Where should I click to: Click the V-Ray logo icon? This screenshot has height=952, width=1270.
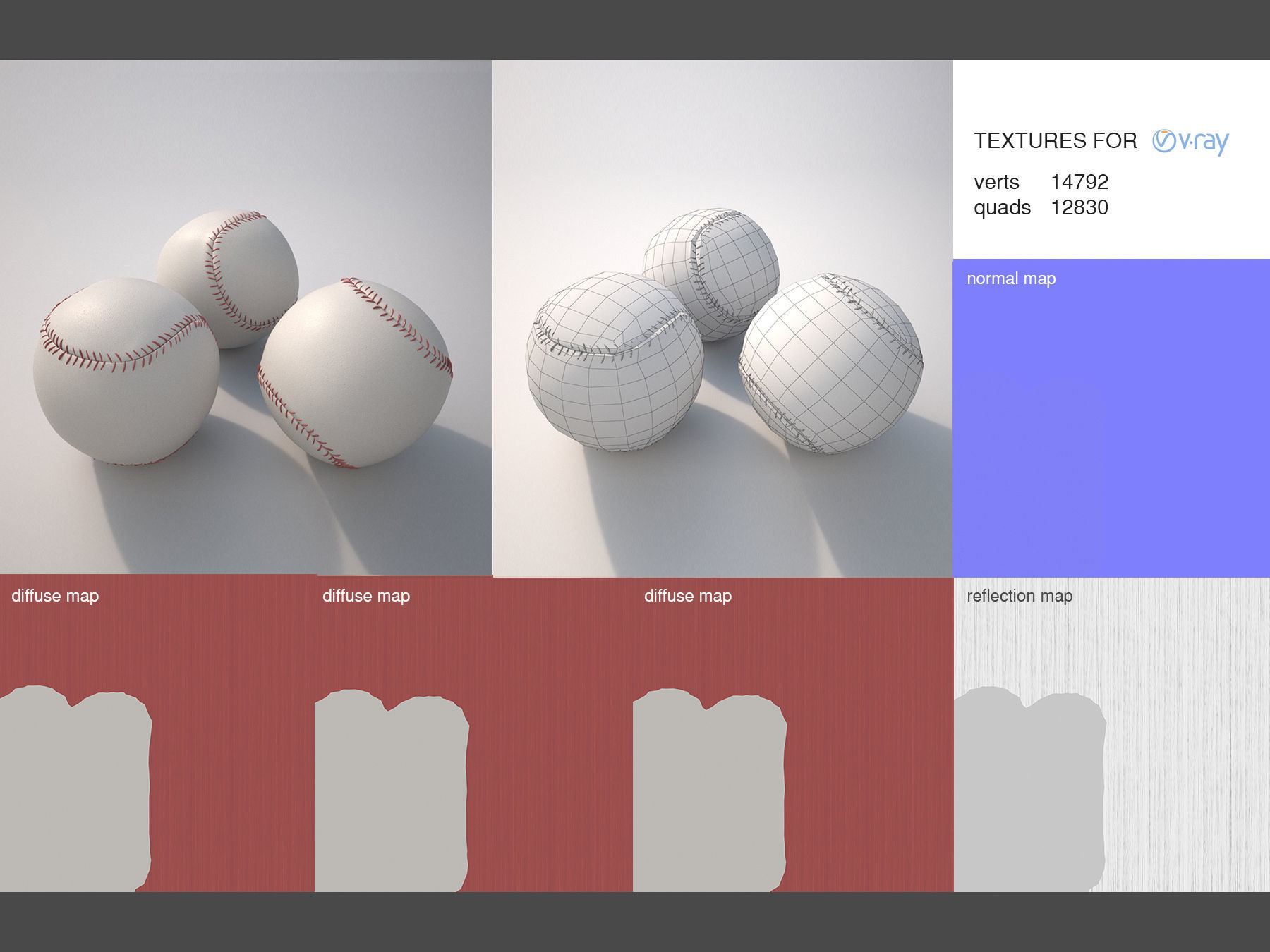(1190, 142)
